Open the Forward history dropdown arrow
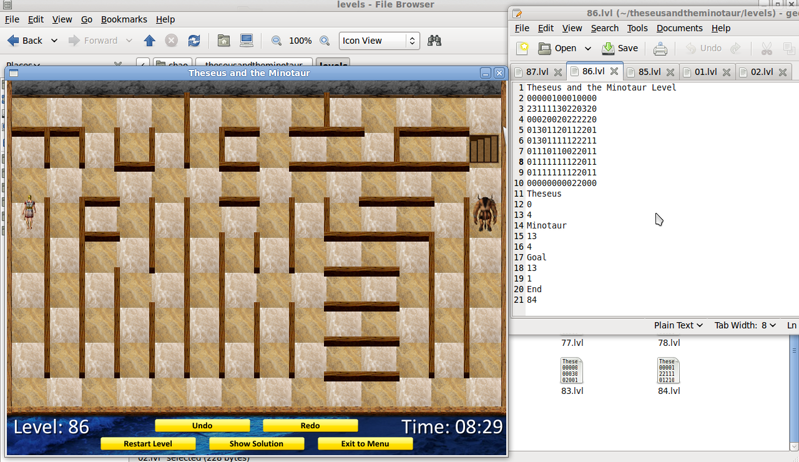799x462 pixels. tap(129, 41)
